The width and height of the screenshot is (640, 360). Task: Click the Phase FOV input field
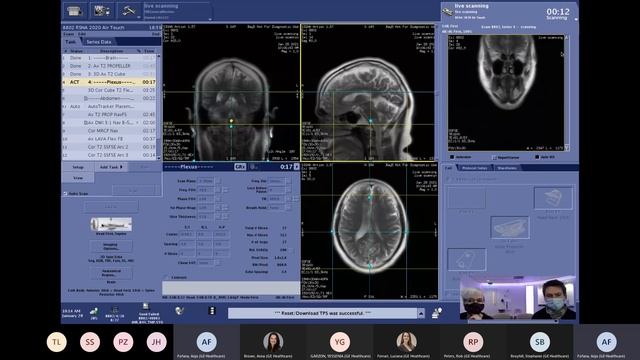click(206, 199)
